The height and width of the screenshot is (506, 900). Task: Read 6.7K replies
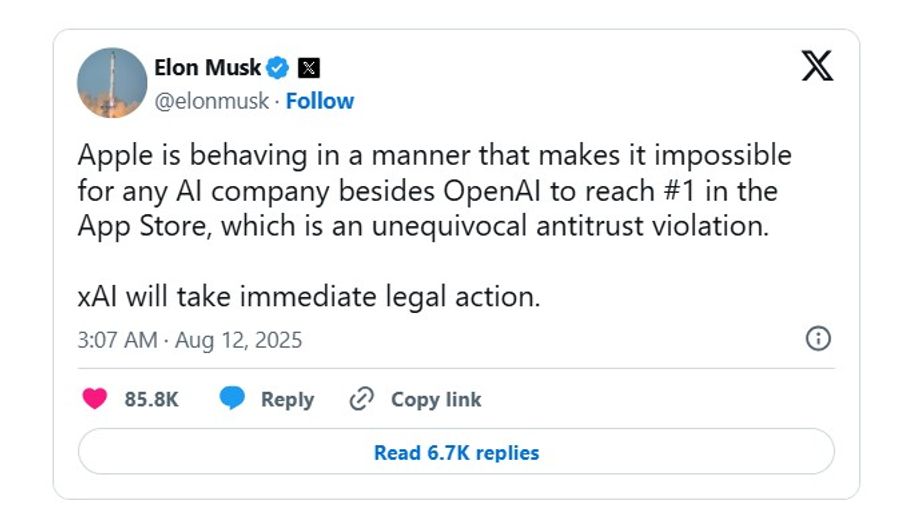coord(456,452)
